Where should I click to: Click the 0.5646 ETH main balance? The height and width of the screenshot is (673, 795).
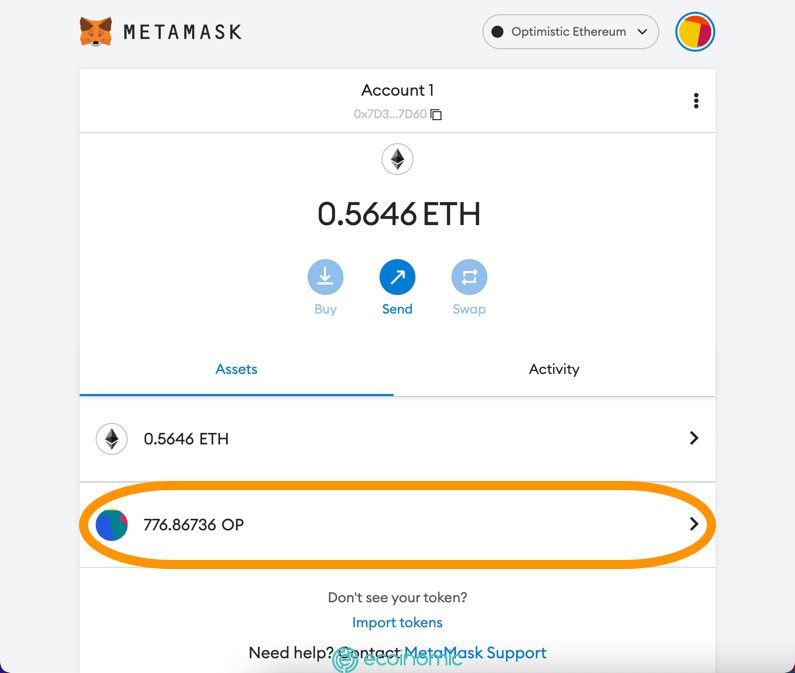[x=398, y=214]
